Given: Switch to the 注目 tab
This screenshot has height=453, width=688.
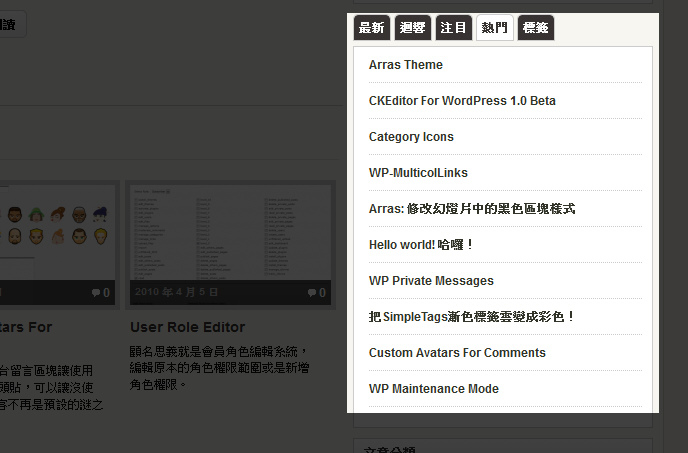Looking at the screenshot, I should pos(454,28).
